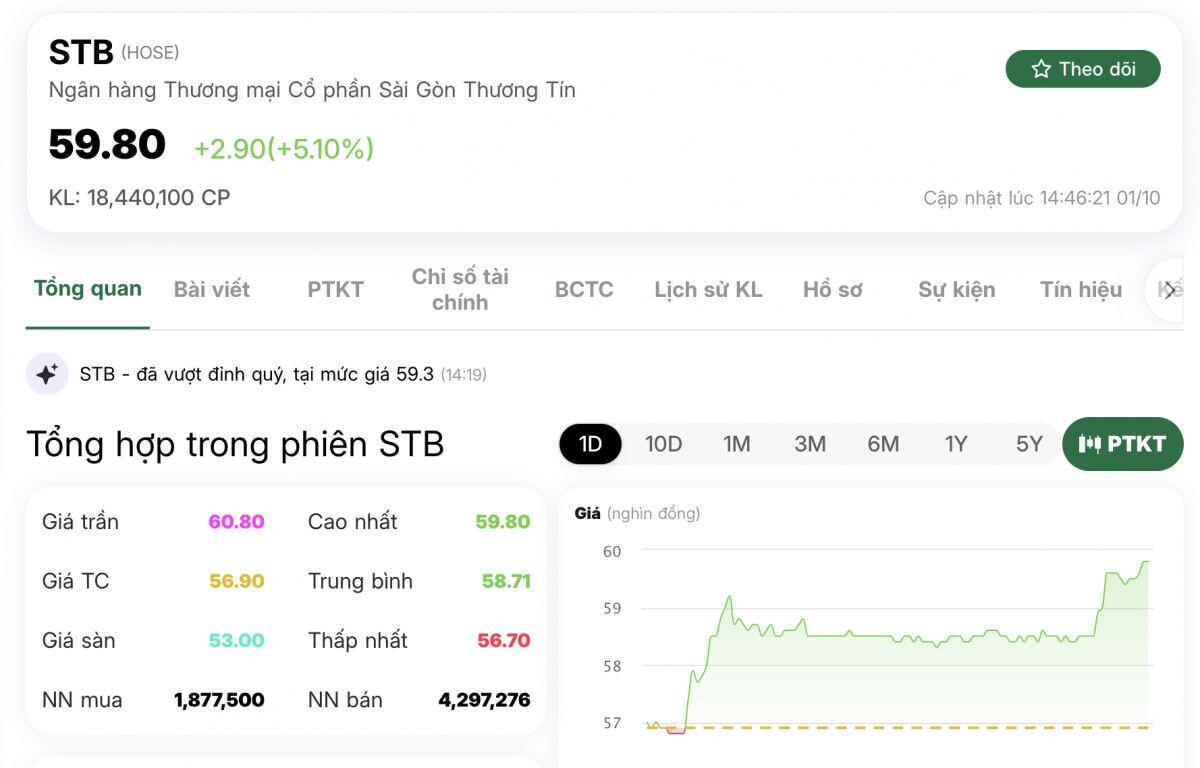Select the 5Y chart range

coord(1029,444)
